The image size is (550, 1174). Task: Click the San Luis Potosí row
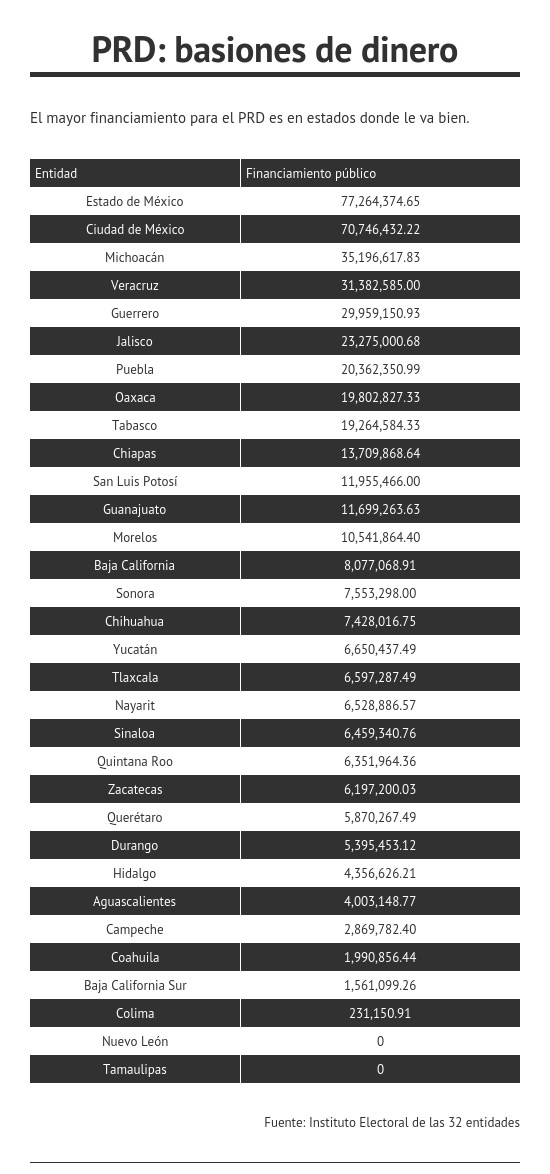click(x=275, y=481)
